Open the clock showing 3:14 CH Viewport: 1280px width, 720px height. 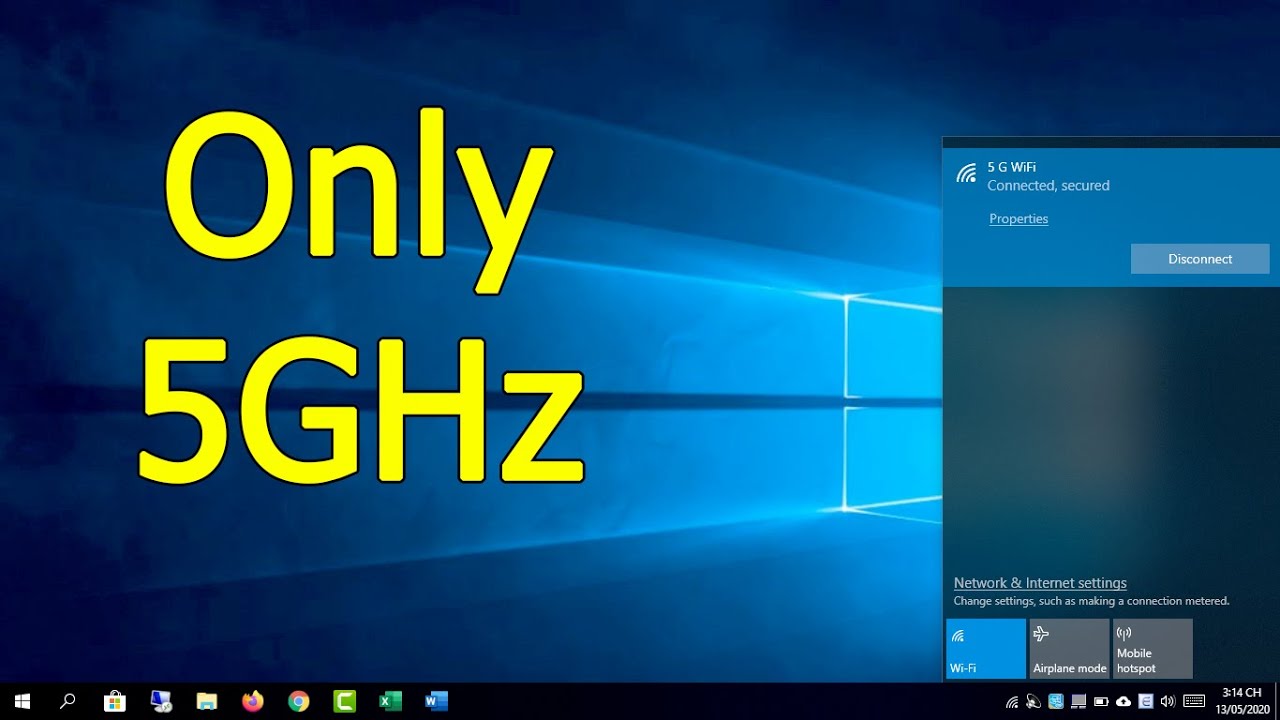1241,701
